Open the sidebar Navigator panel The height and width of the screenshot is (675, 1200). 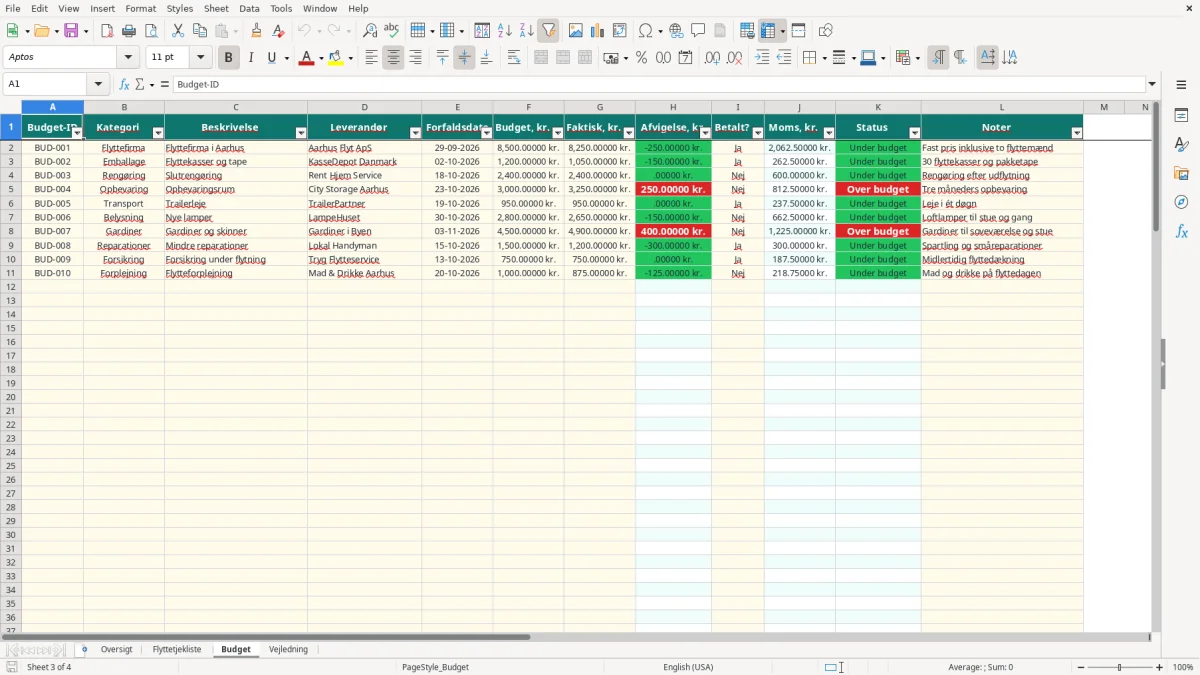[x=1181, y=202]
